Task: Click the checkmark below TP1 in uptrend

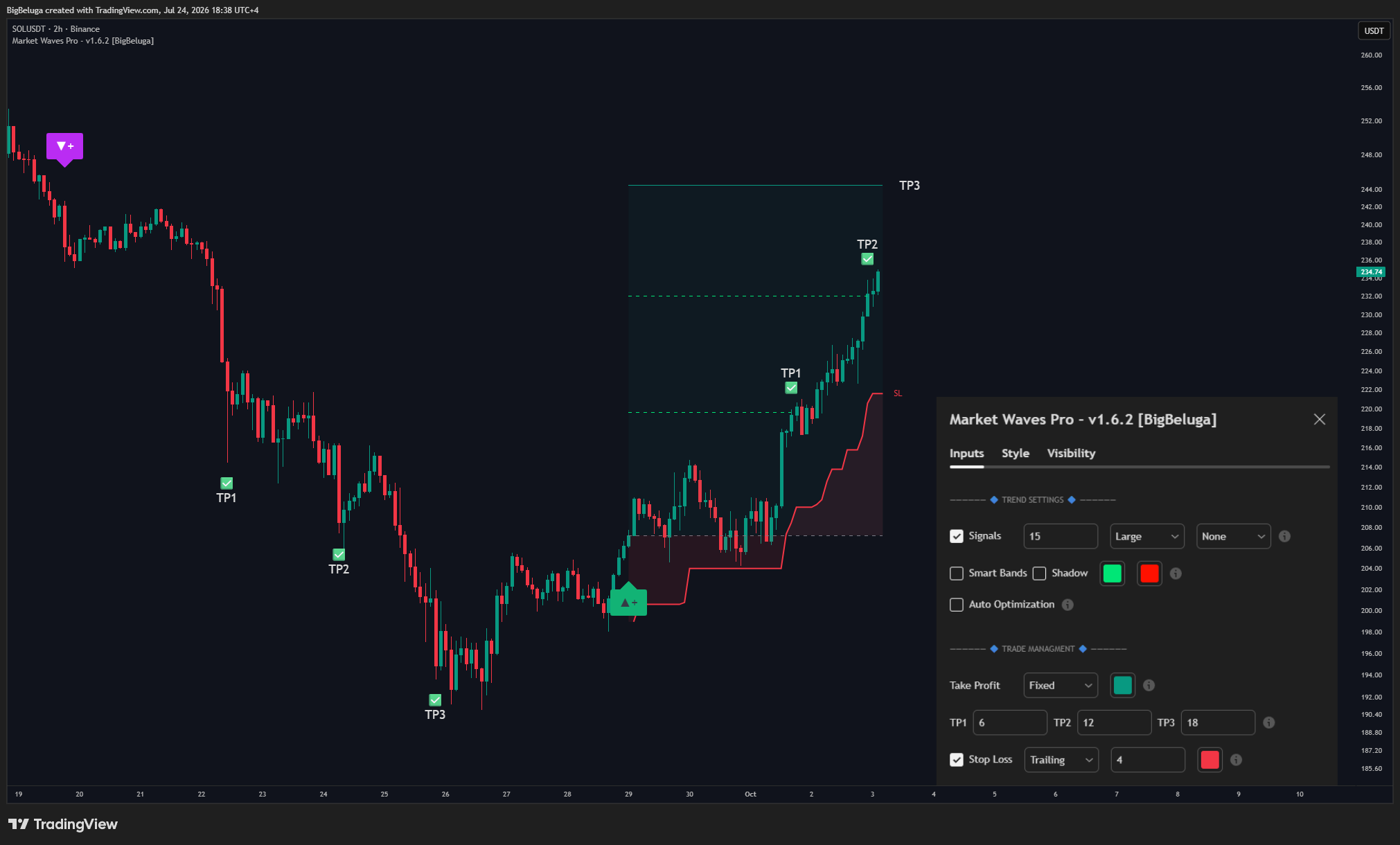Action: click(791, 388)
